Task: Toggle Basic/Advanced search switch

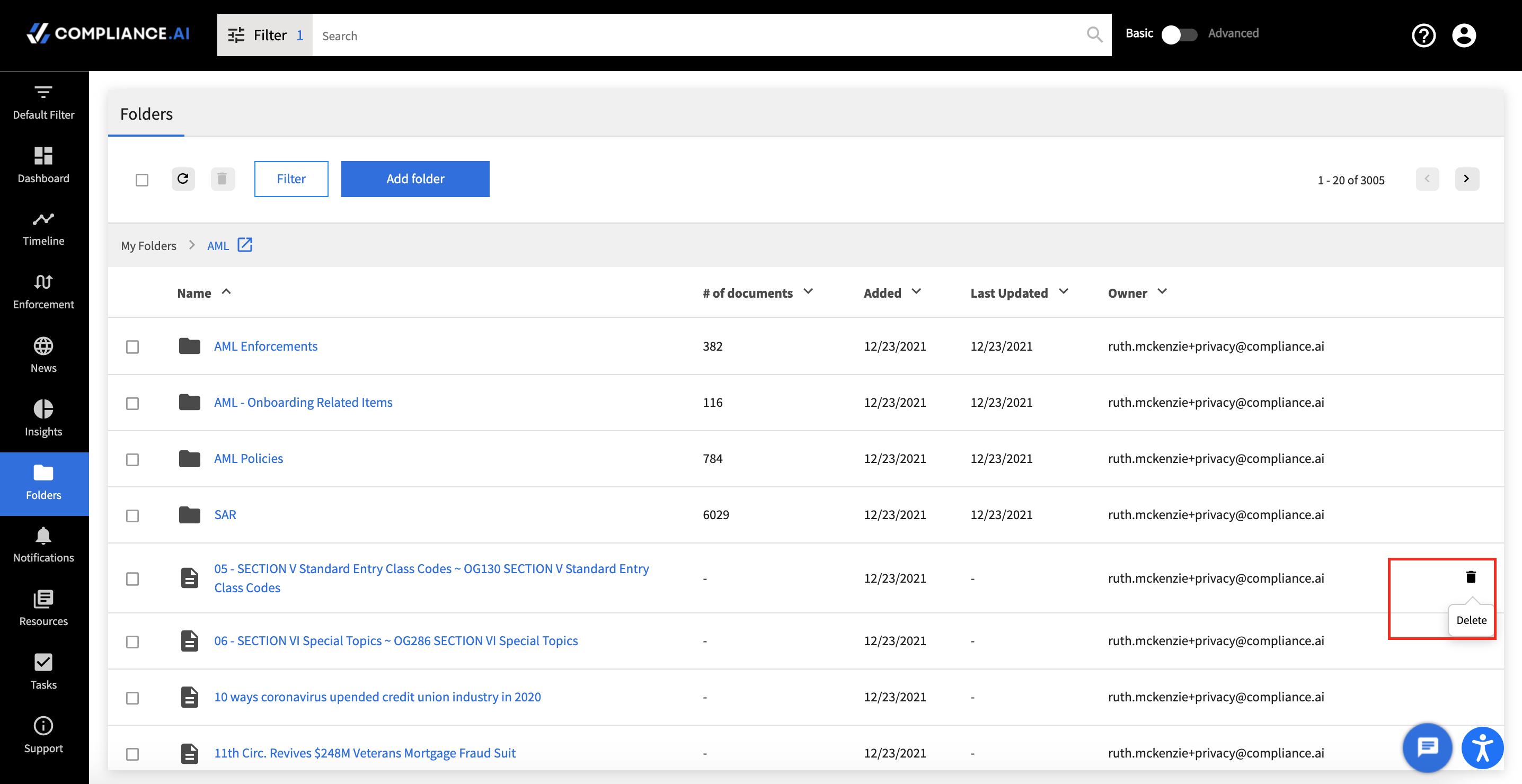Action: click(x=1179, y=34)
